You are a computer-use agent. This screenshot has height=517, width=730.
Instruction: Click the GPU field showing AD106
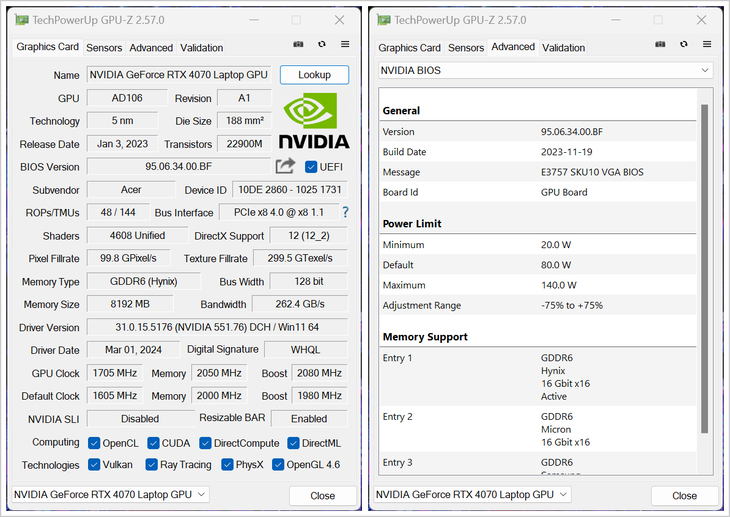coord(127,98)
